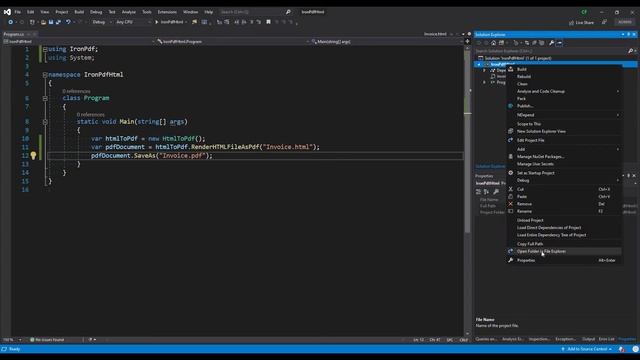The height and width of the screenshot is (360, 640).
Task: Click the Ready status text
Action: 14,349
